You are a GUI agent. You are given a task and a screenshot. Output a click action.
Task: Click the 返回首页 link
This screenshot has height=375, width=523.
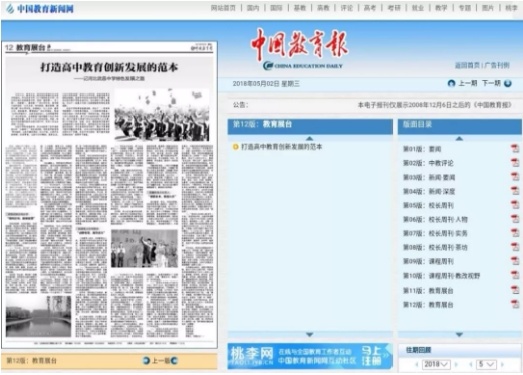coord(467,65)
